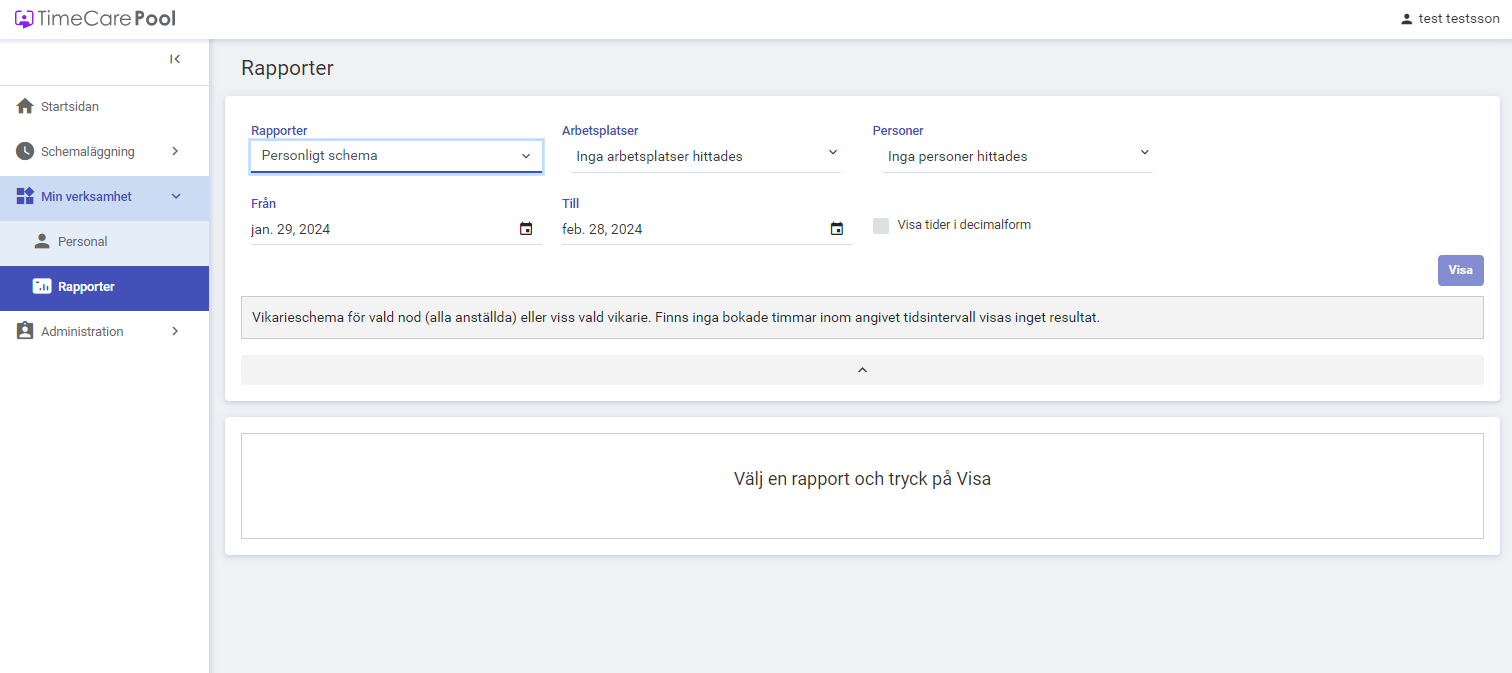
Task: Open the Från date calendar picker
Action: click(526, 229)
